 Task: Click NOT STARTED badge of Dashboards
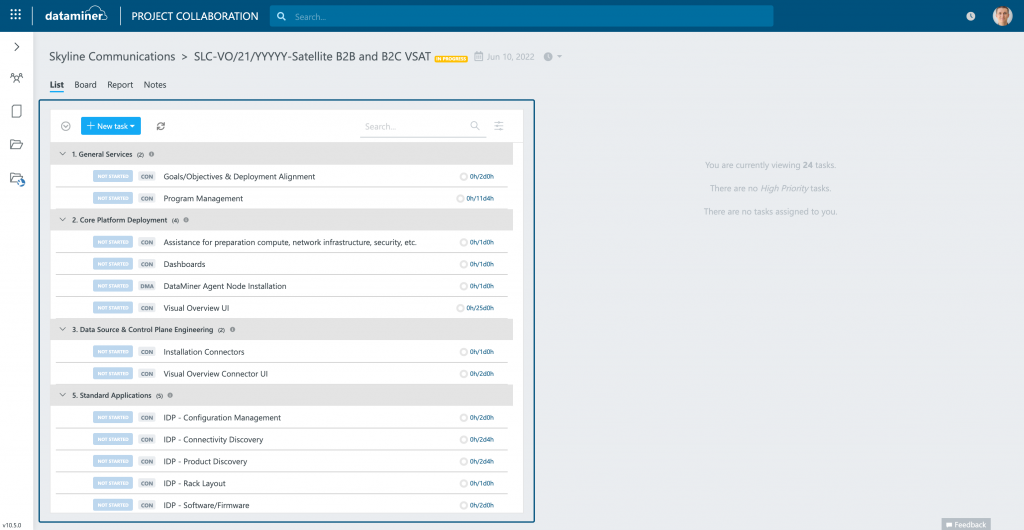coord(113,264)
